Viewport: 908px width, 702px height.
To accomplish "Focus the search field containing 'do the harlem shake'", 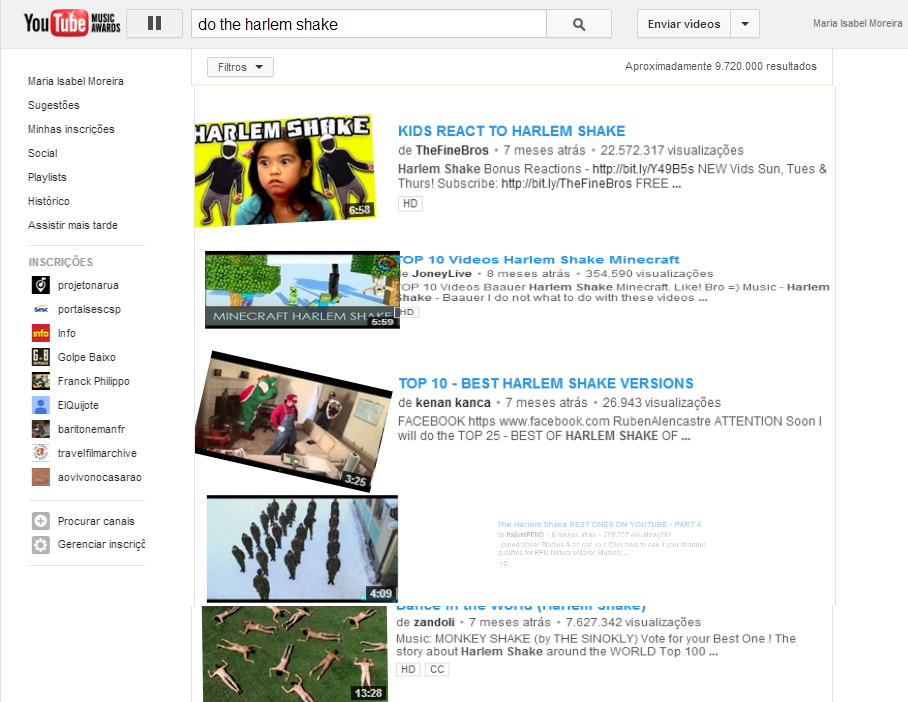I will (x=369, y=24).
